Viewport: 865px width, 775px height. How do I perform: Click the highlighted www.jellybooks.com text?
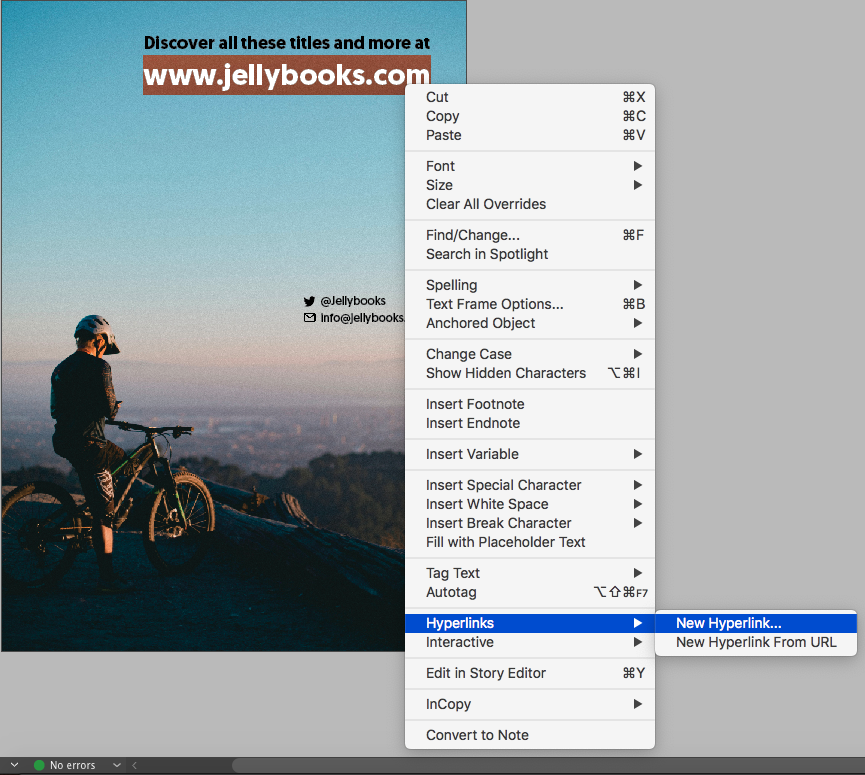(x=286, y=75)
